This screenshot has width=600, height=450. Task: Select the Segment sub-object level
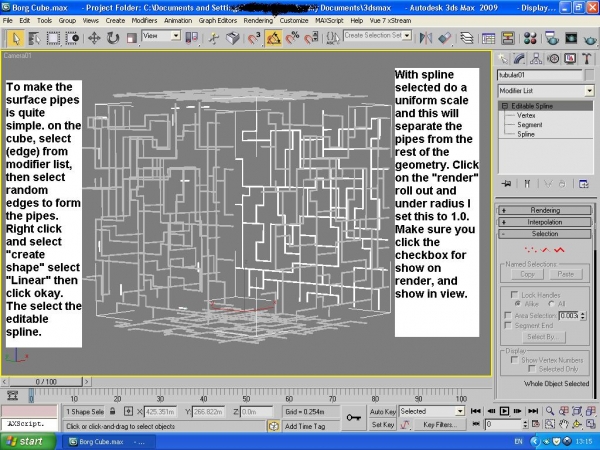click(530, 125)
